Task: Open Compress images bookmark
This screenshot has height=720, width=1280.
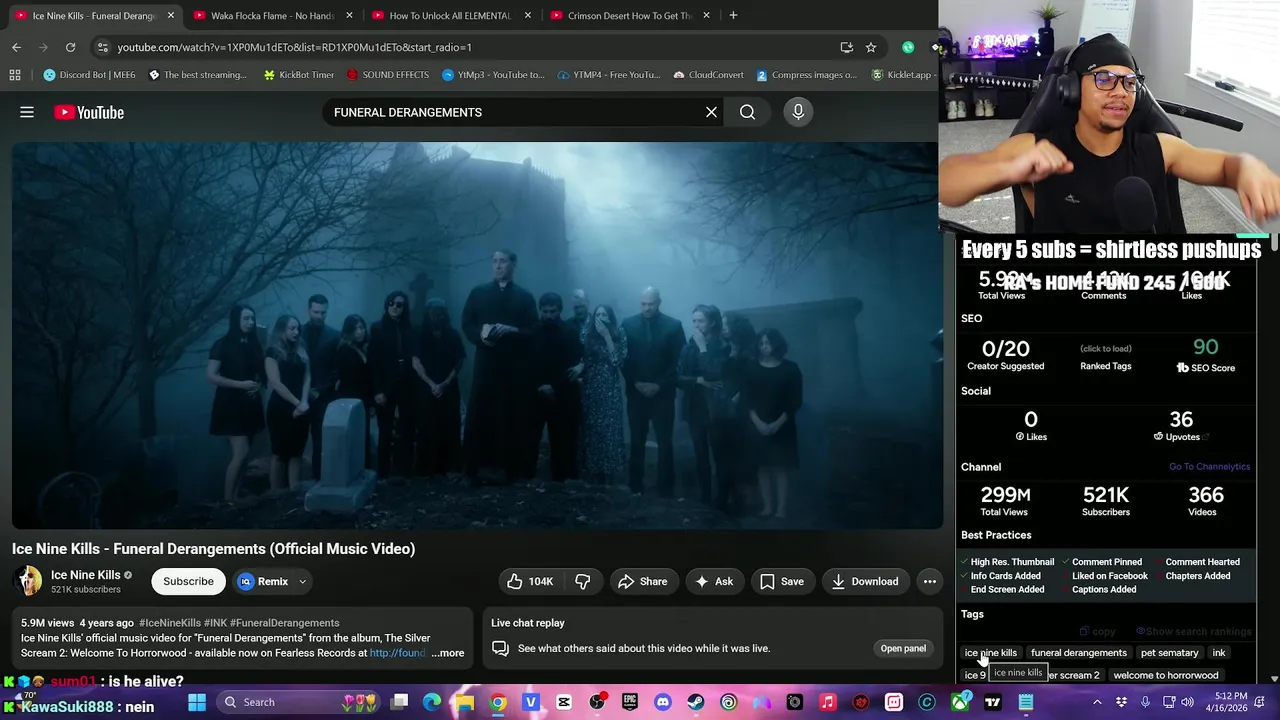Action: click(x=806, y=75)
